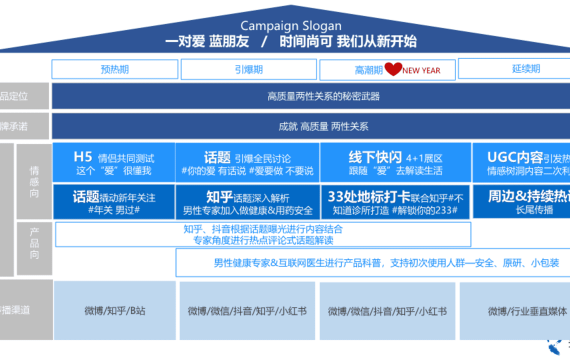This screenshot has width=570, height=360.
Task: Click slogan text 一对爱 蓝朋友
Action: tap(207, 41)
